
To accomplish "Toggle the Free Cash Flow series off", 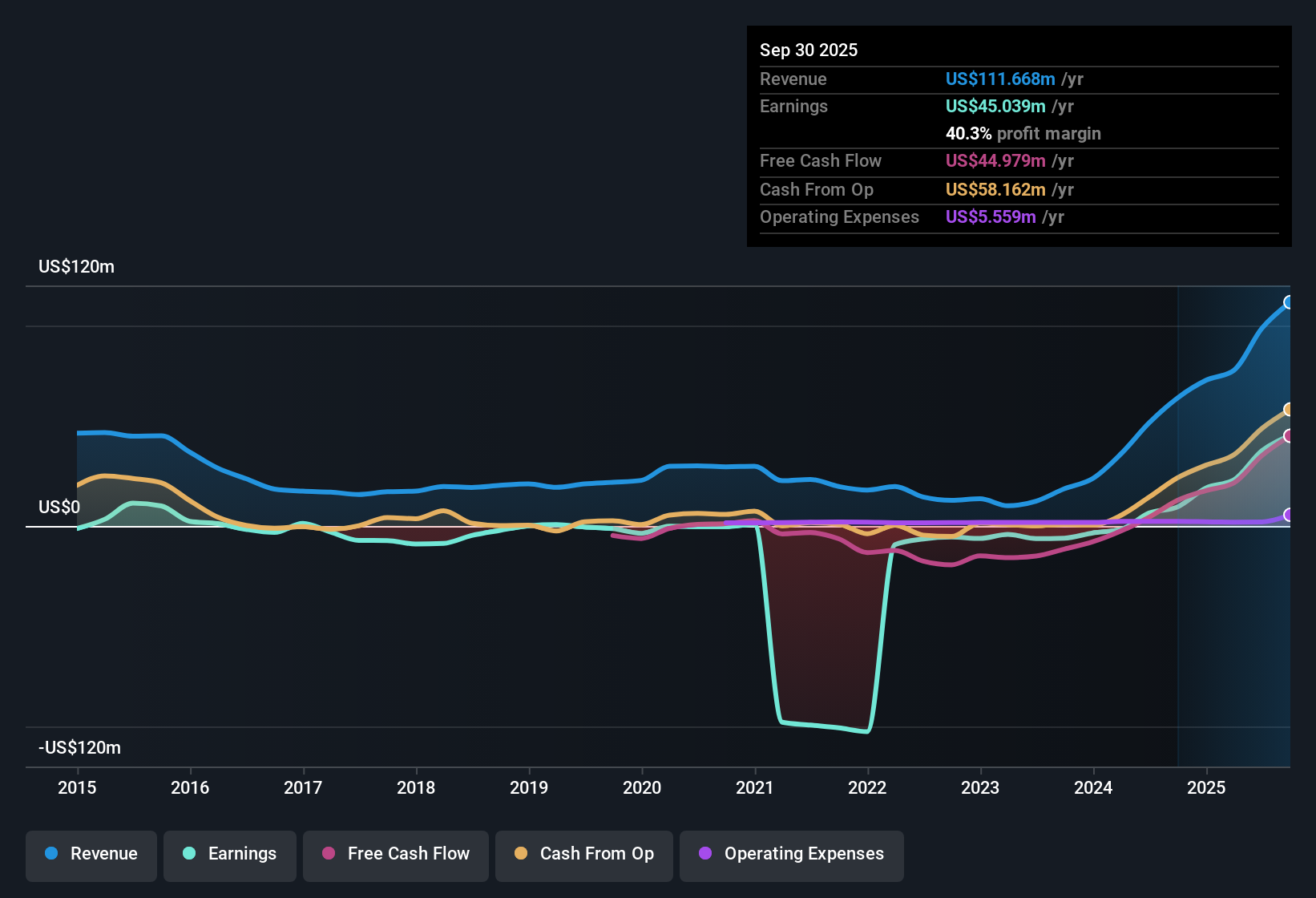I will pos(395,854).
